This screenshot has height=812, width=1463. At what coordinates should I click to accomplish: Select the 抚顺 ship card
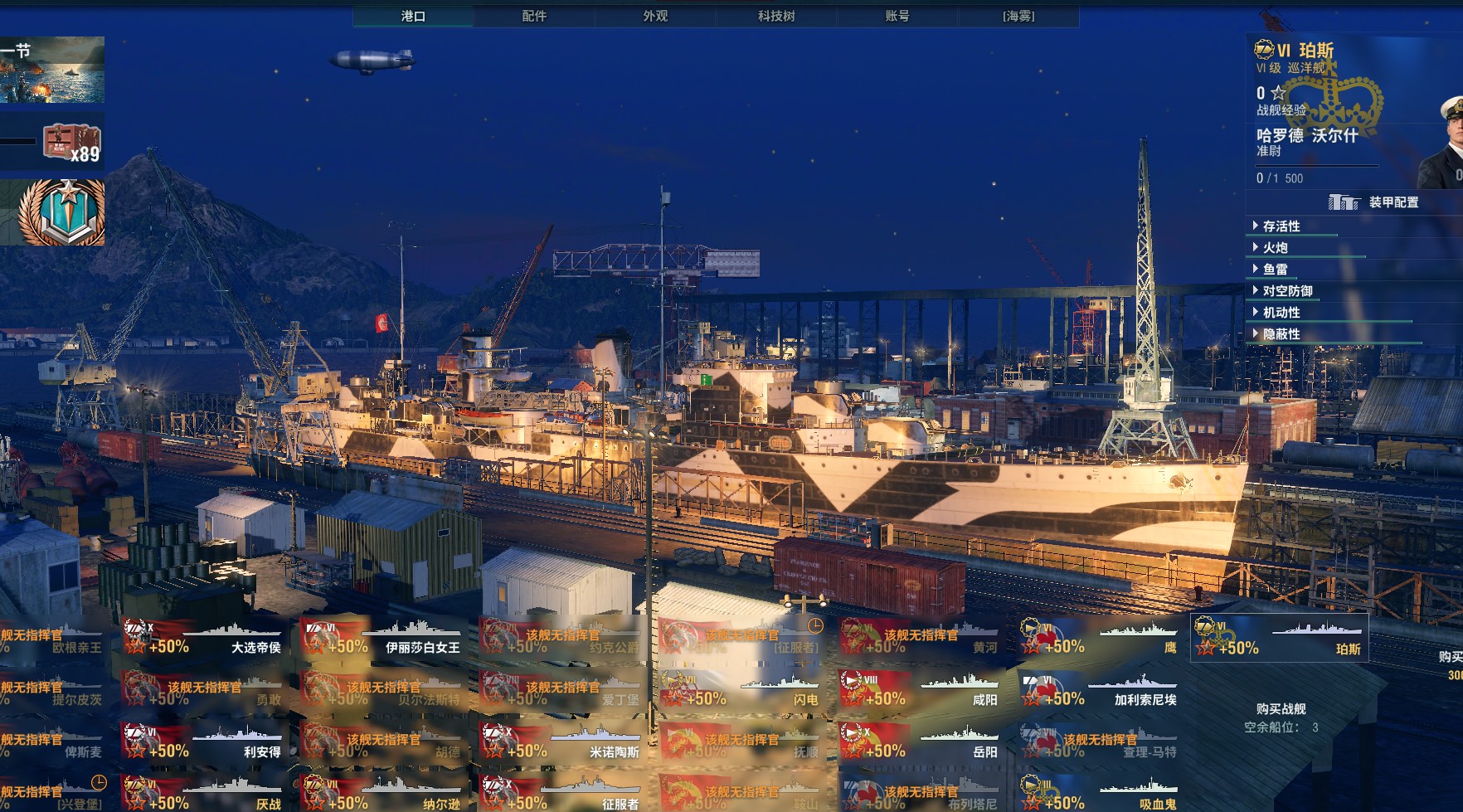740,741
